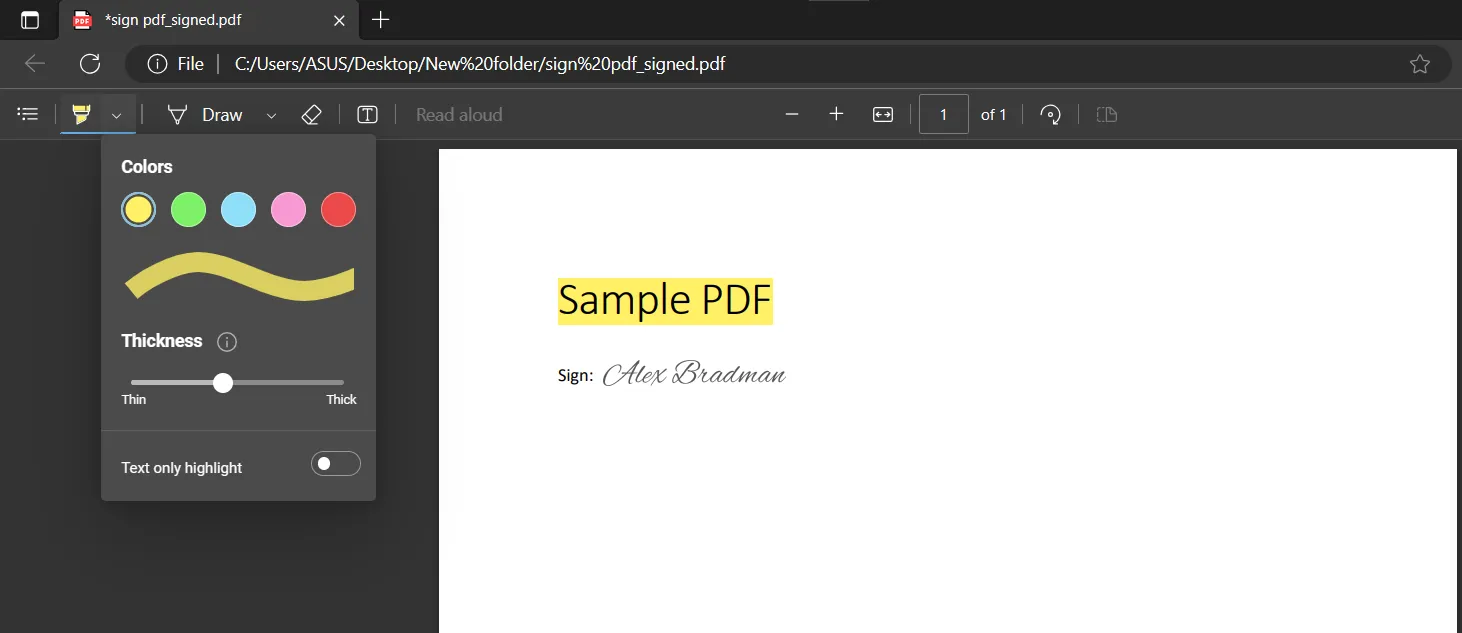Add page to favorites via star icon

(1420, 63)
